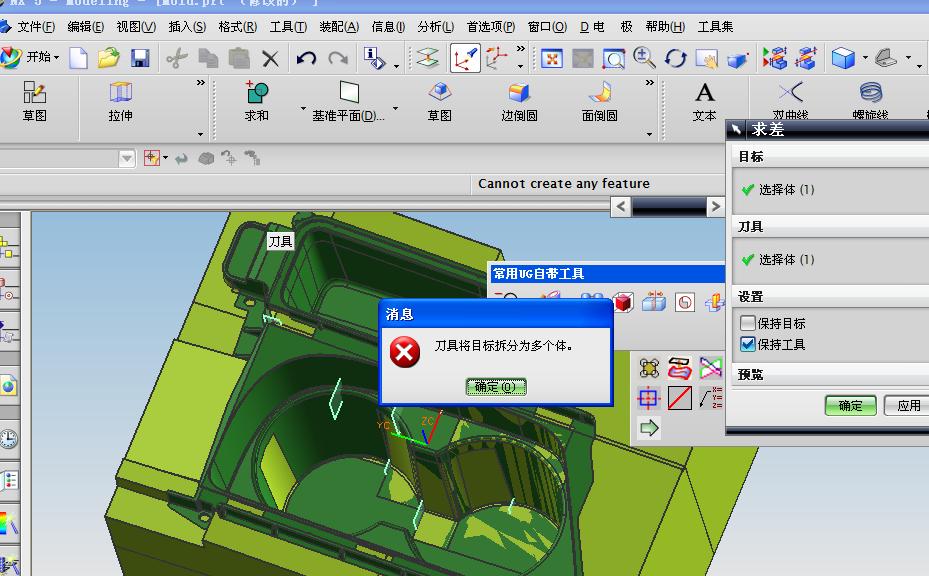Select the 拉伸 extrude tool
This screenshot has width=929, height=576.
120,101
